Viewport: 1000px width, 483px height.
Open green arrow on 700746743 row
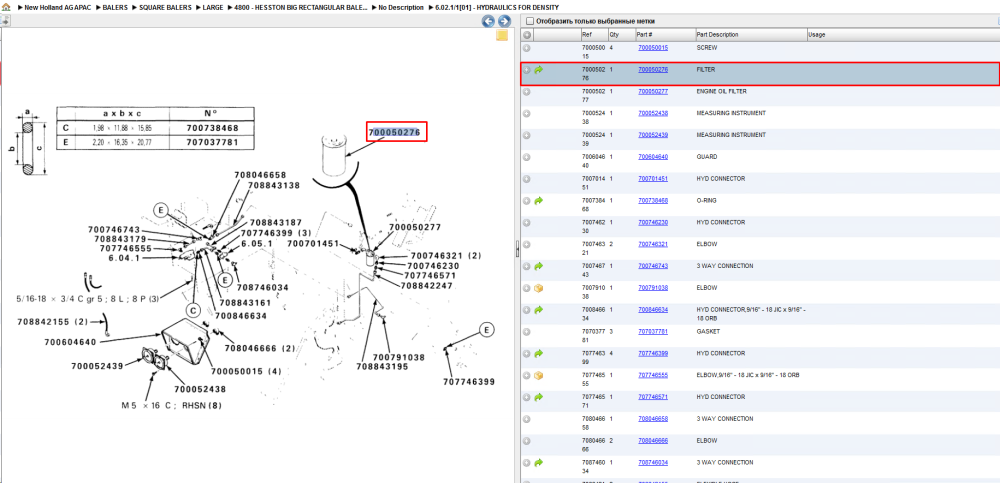coord(538,266)
